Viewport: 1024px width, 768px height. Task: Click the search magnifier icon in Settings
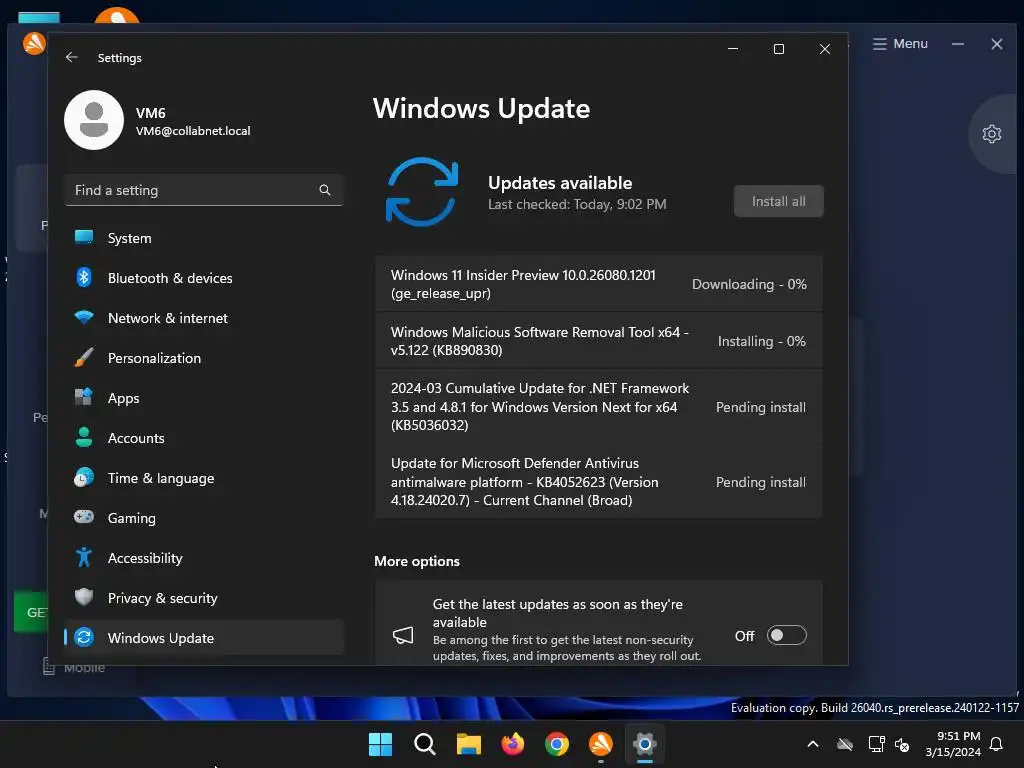tap(325, 190)
